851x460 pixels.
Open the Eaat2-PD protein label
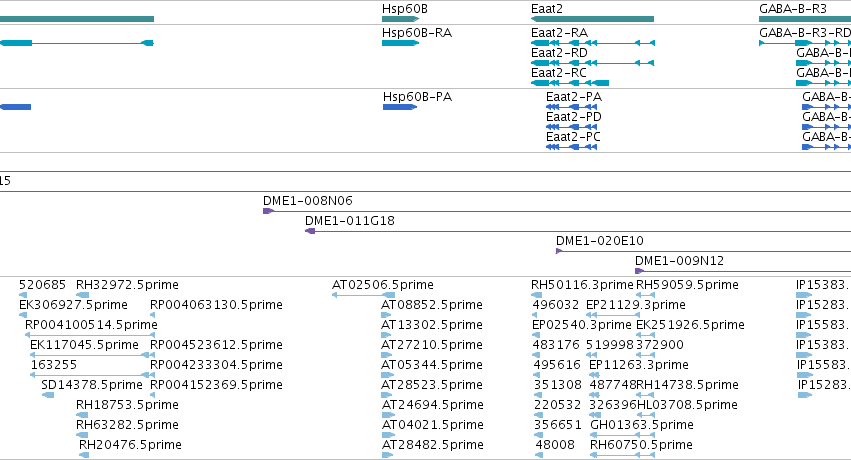click(574, 117)
